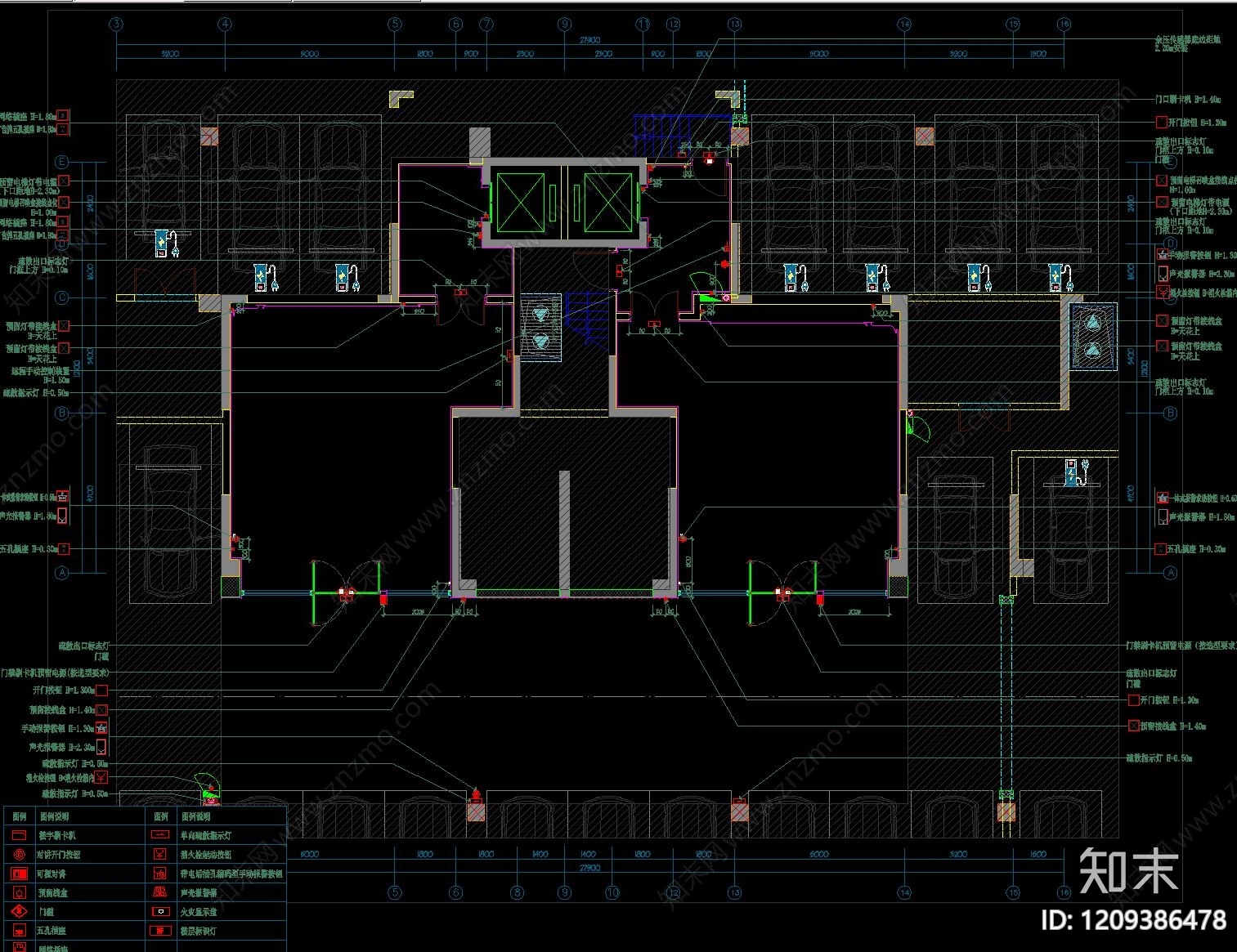Click the 楼层标识灯 legend text
The height and width of the screenshot is (952, 1237).
(199, 930)
